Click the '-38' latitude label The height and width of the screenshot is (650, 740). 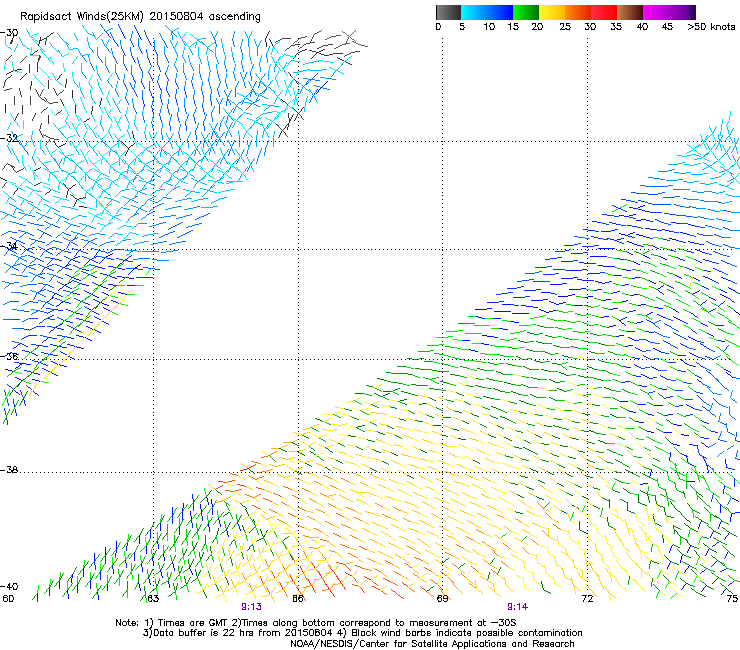tap(9, 470)
